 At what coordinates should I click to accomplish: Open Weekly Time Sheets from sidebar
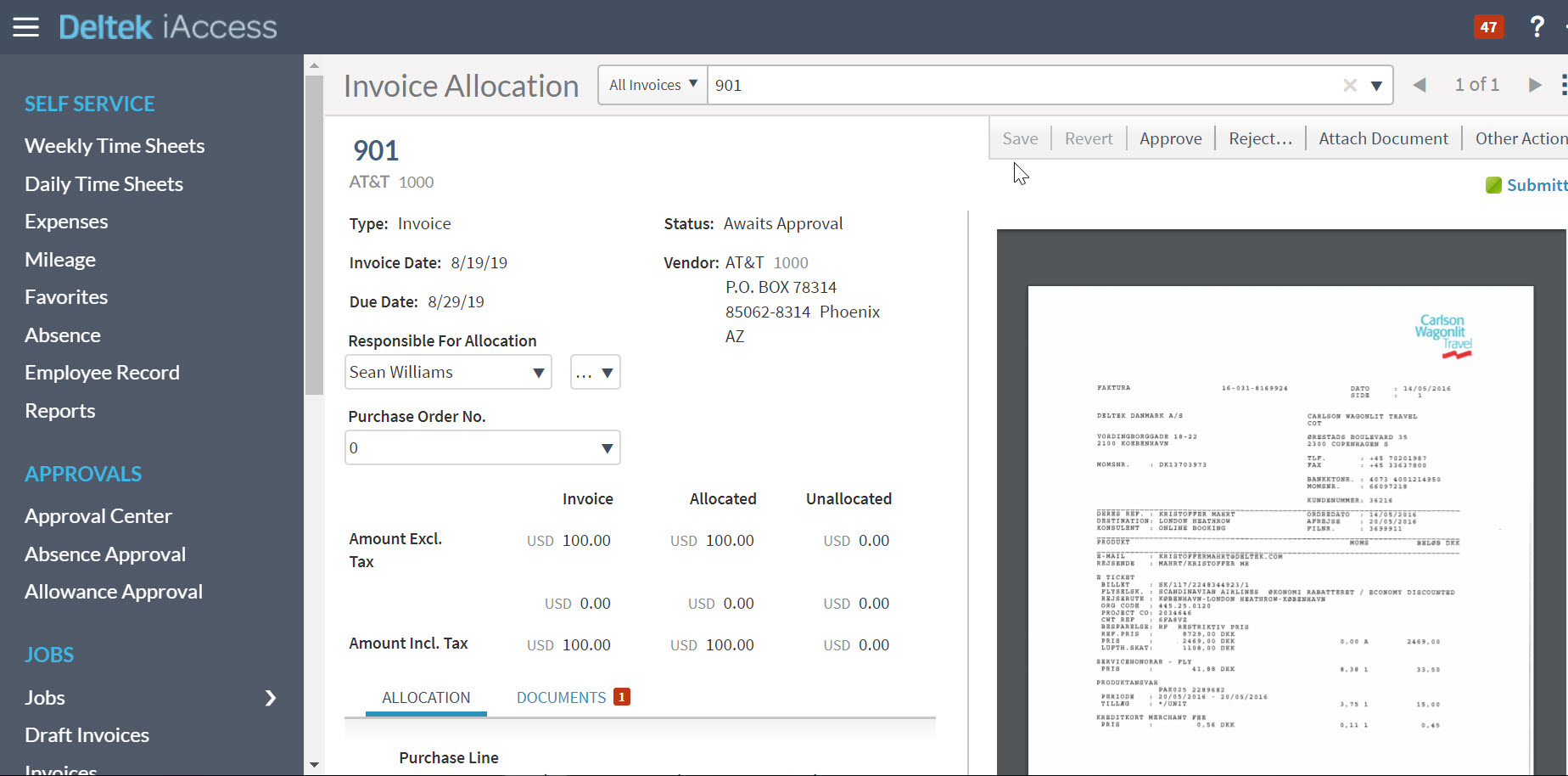(115, 146)
